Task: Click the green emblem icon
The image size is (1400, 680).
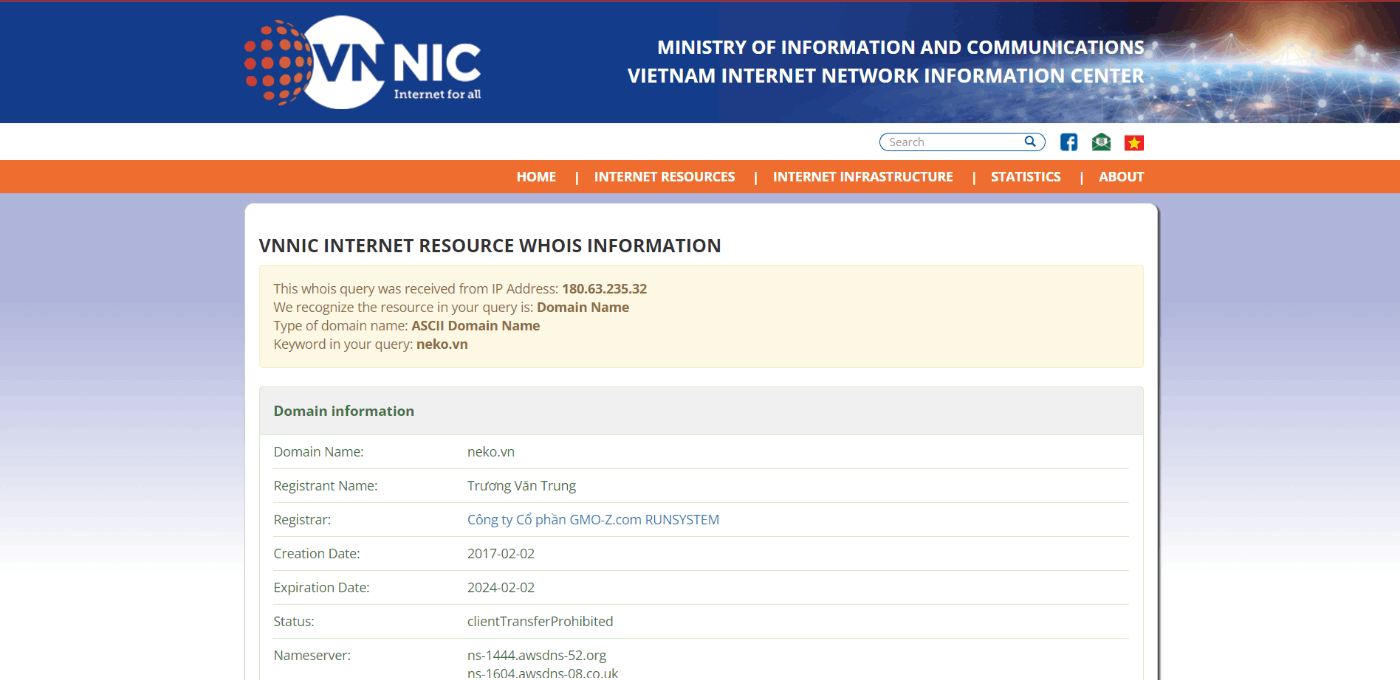Action: coord(1101,142)
